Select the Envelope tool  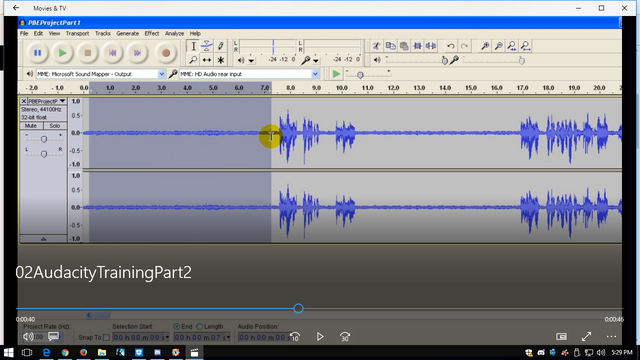(x=207, y=46)
